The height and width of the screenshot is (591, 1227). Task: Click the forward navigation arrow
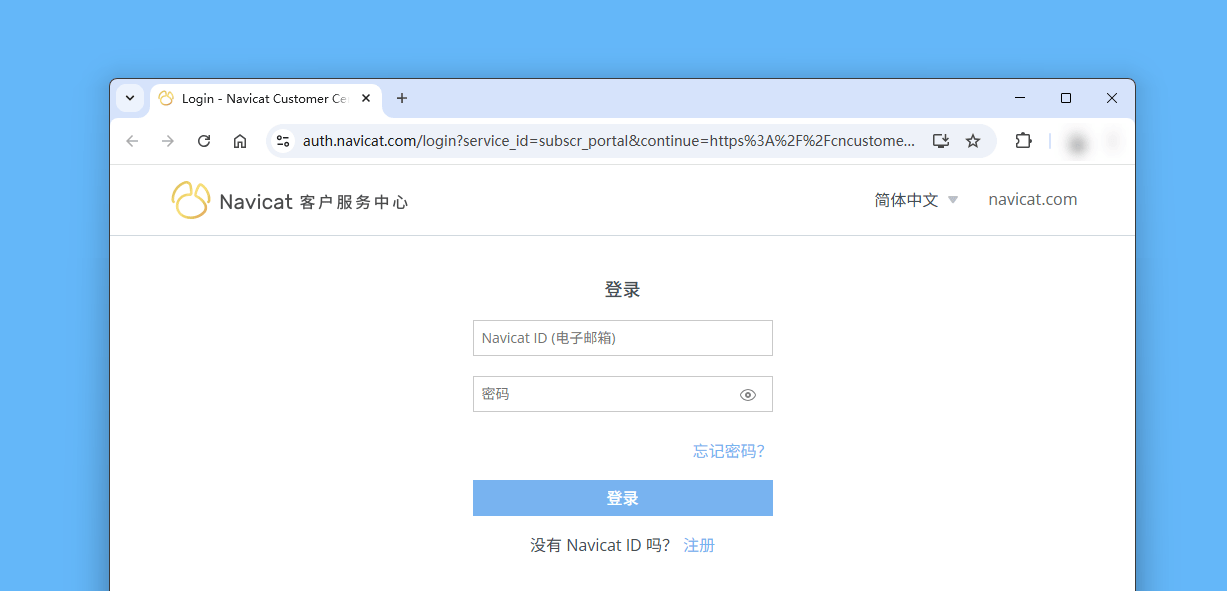pos(168,141)
